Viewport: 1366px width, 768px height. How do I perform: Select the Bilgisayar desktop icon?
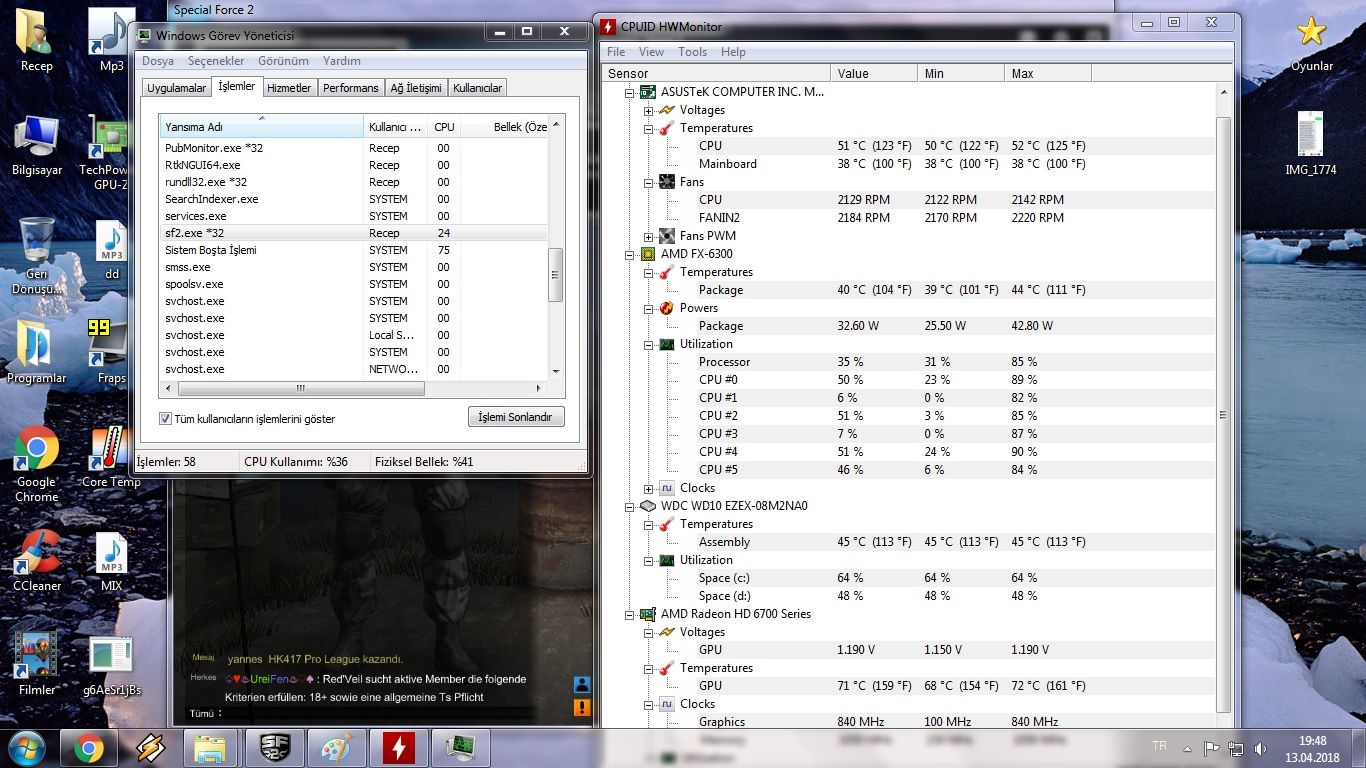point(37,146)
